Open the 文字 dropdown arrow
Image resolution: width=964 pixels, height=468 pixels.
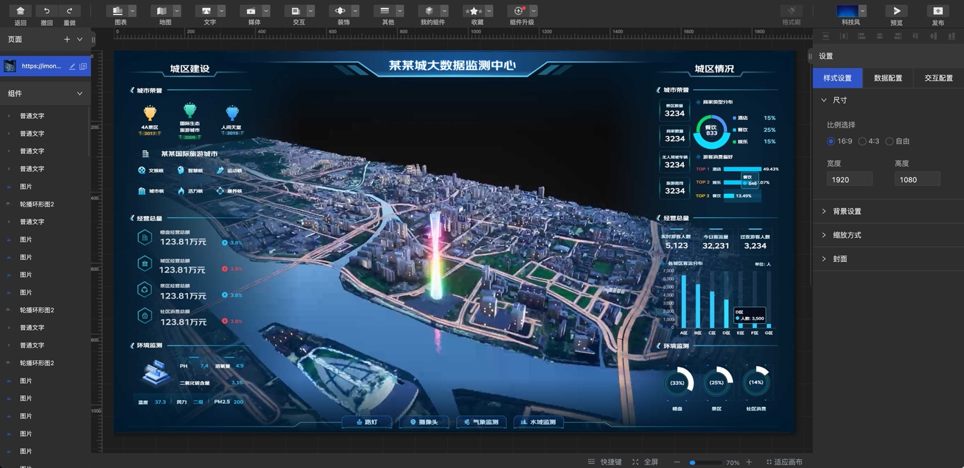(221, 11)
